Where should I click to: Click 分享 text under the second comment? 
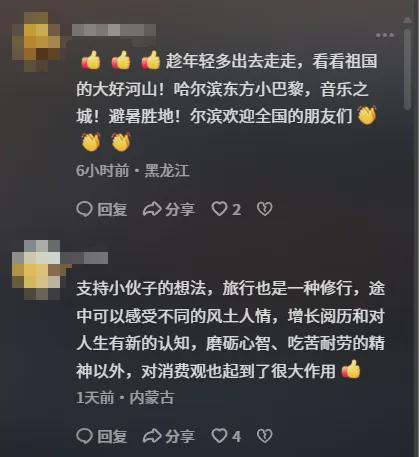pyautogui.click(x=180, y=436)
